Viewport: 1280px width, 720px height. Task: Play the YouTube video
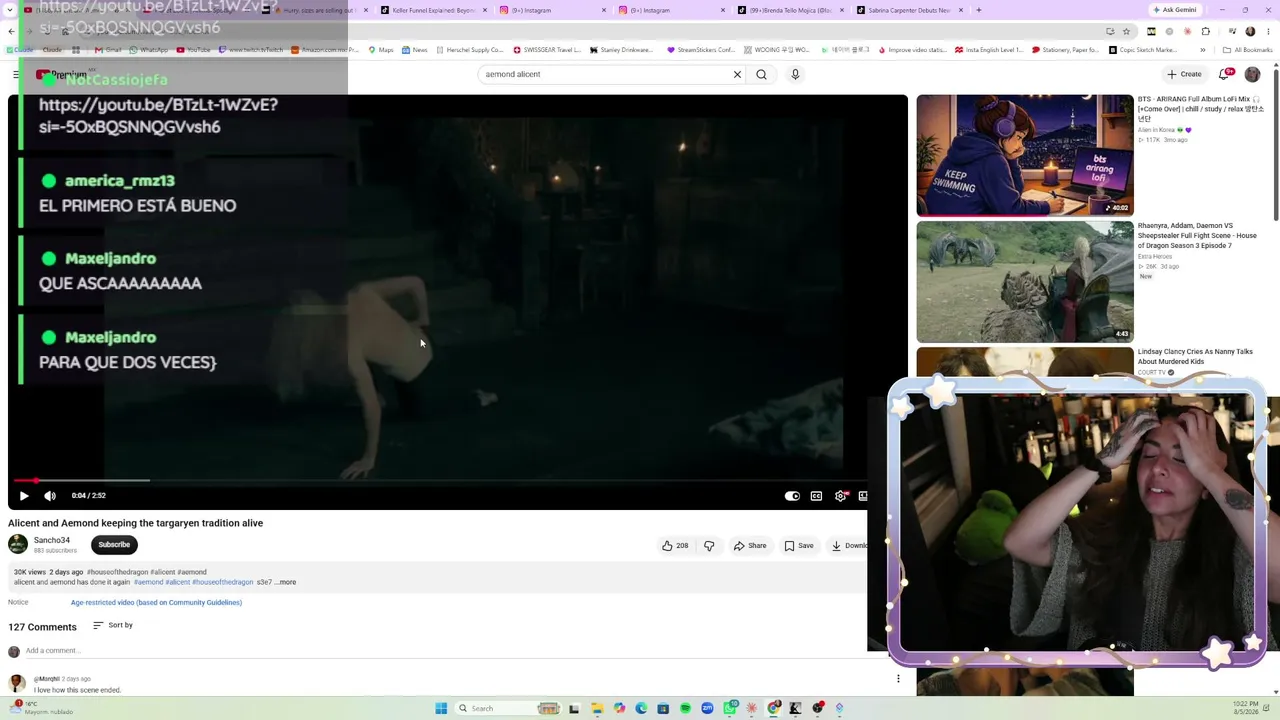[24, 495]
